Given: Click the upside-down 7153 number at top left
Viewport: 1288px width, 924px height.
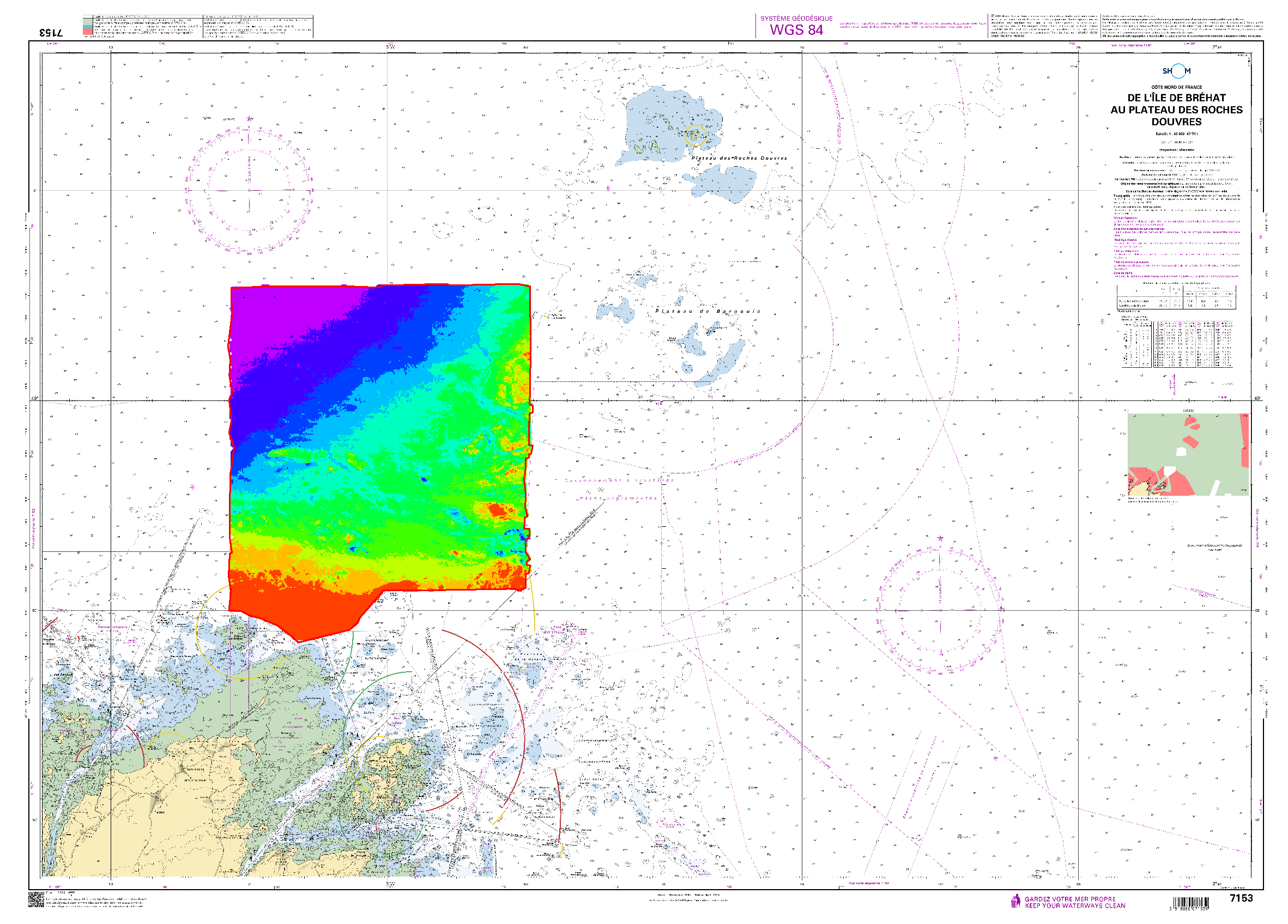Looking at the screenshot, I should click(x=52, y=32).
